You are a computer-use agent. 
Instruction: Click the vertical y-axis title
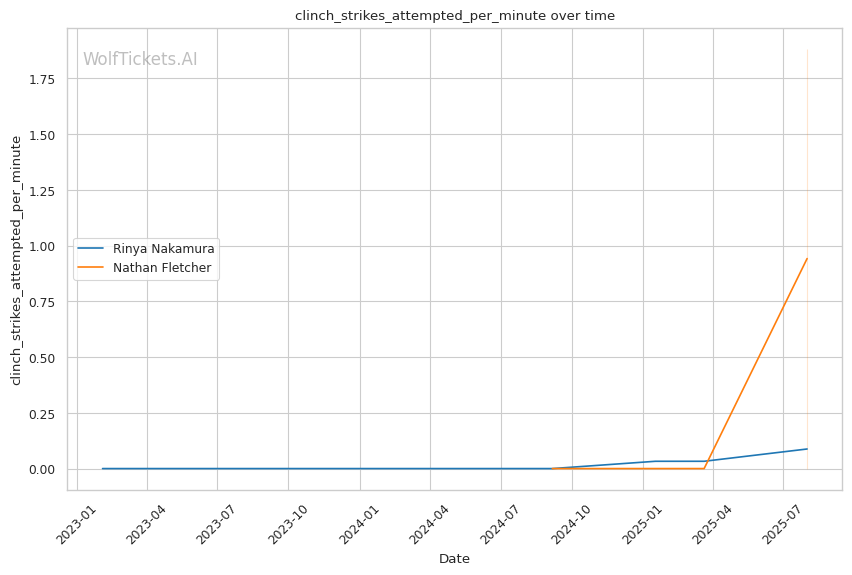coord(16,260)
